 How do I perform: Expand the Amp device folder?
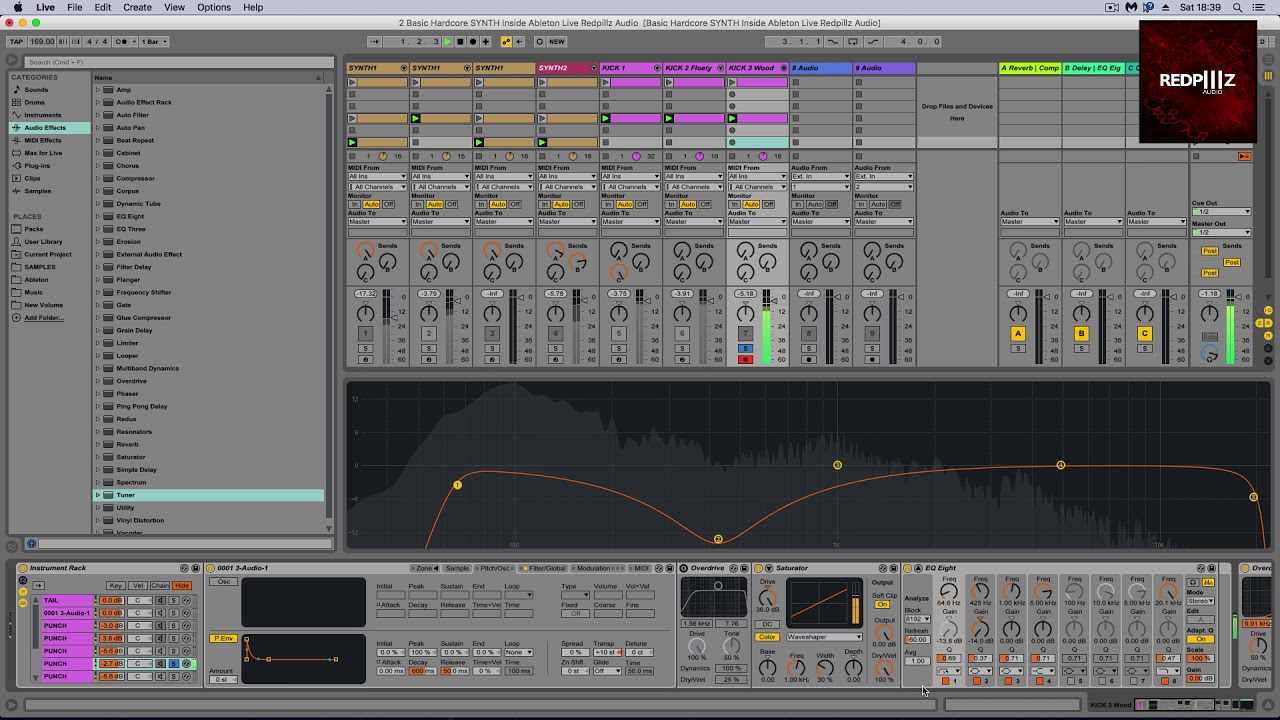click(98, 90)
